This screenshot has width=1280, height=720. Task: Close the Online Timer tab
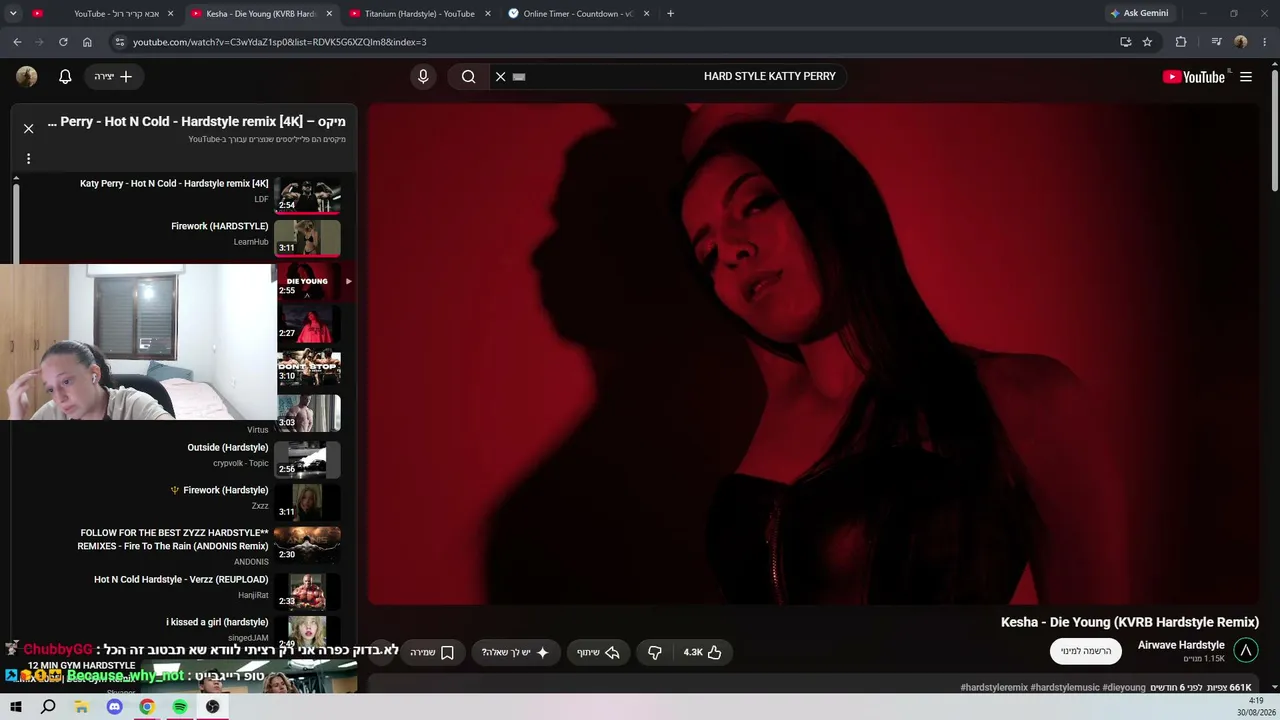[x=646, y=14]
